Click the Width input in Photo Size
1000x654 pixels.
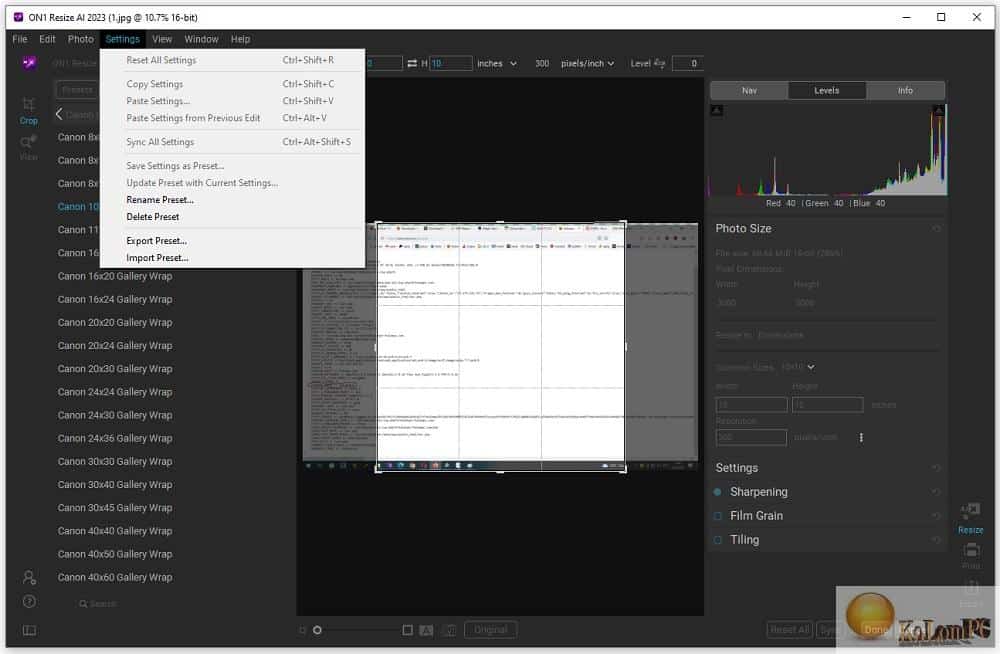751,405
